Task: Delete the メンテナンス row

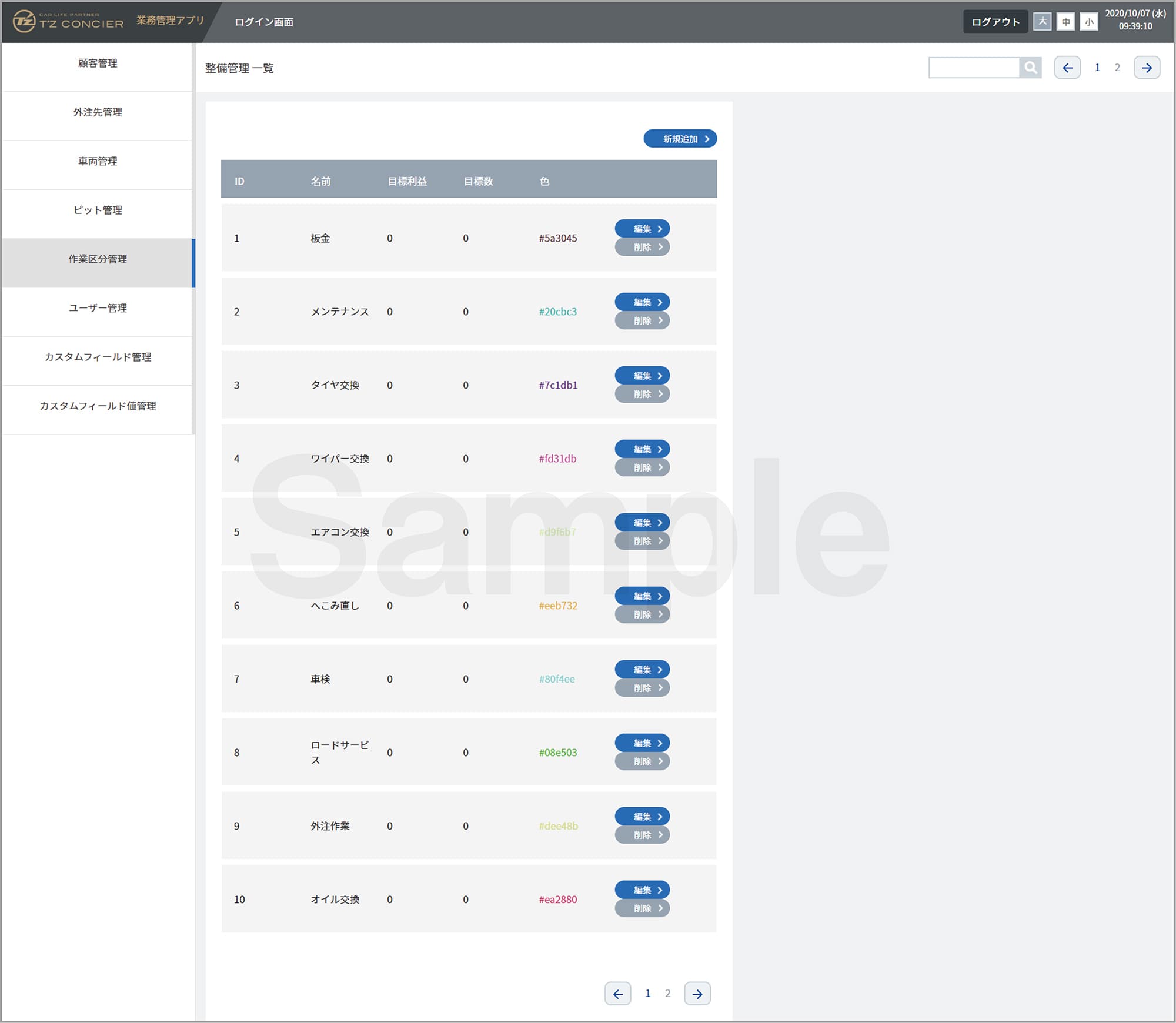Action: pos(642,321)
